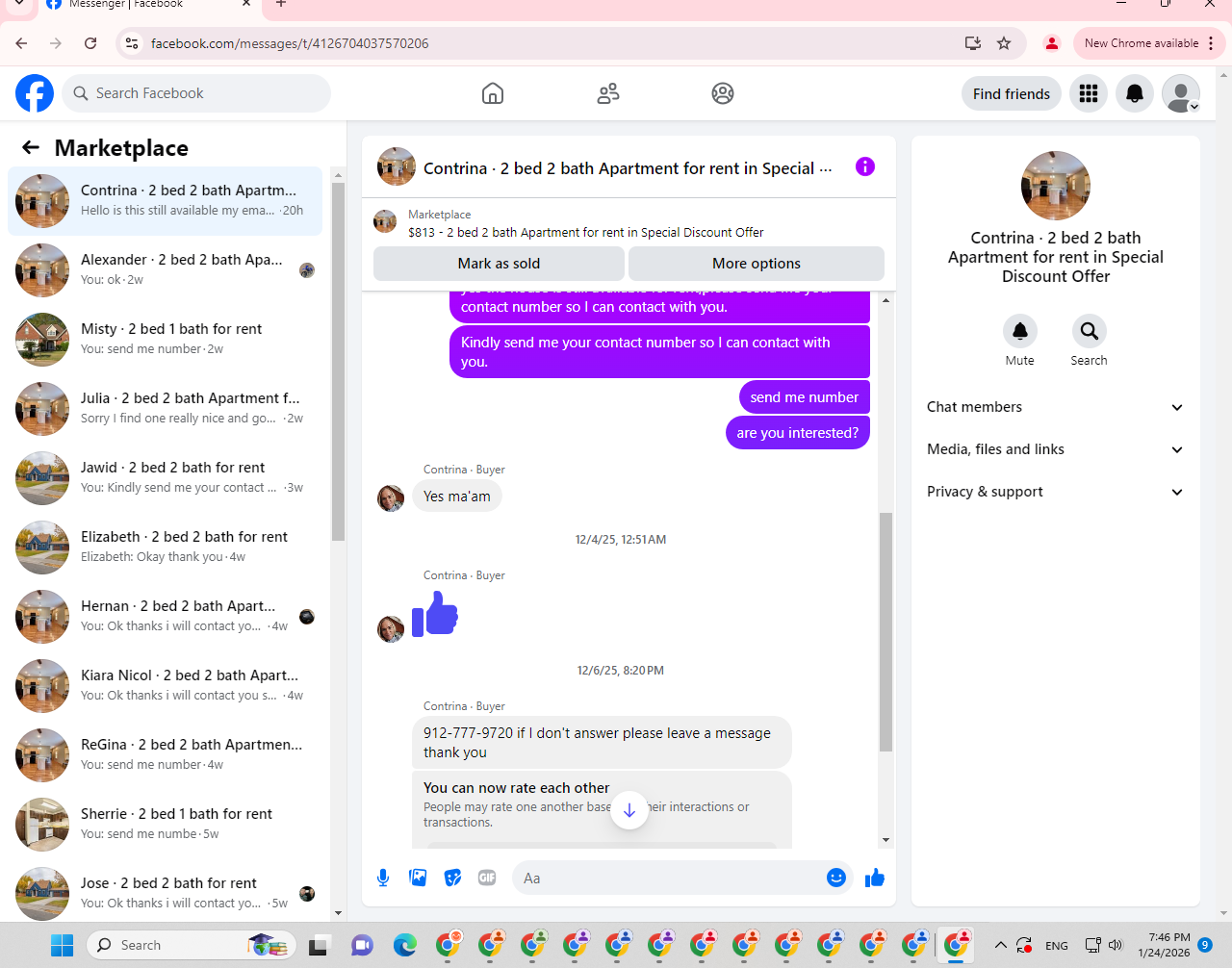
Task: Record a voice clip with the microphone icon
Action: tap(383, 878)
